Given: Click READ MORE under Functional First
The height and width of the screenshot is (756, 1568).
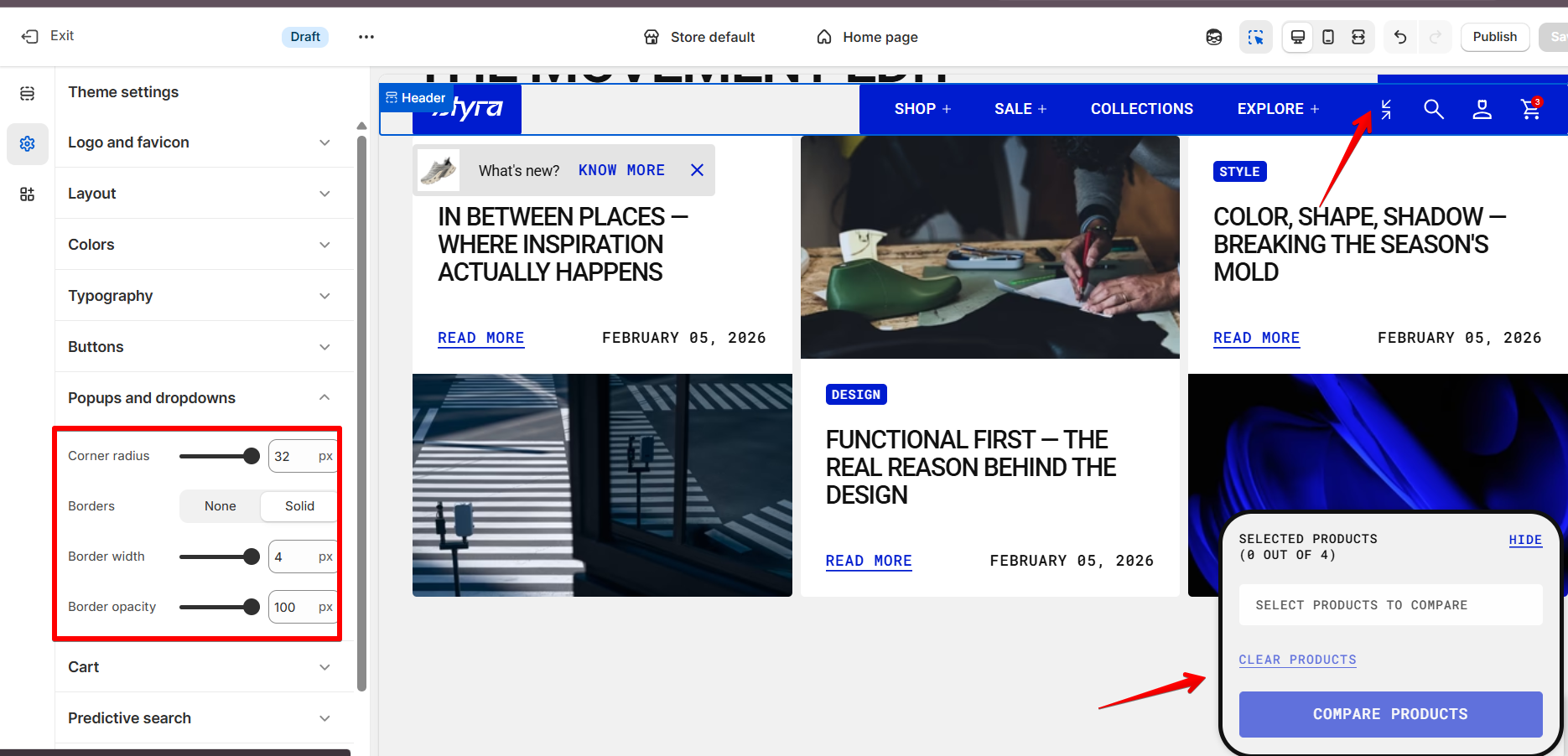Looking at the screenshot, I should pyautogui.click(x=869, y=561).
